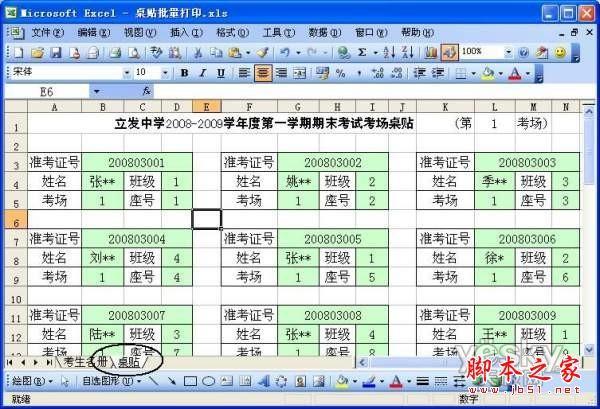
Task: Select column header K
Action: tap(445, 107)
